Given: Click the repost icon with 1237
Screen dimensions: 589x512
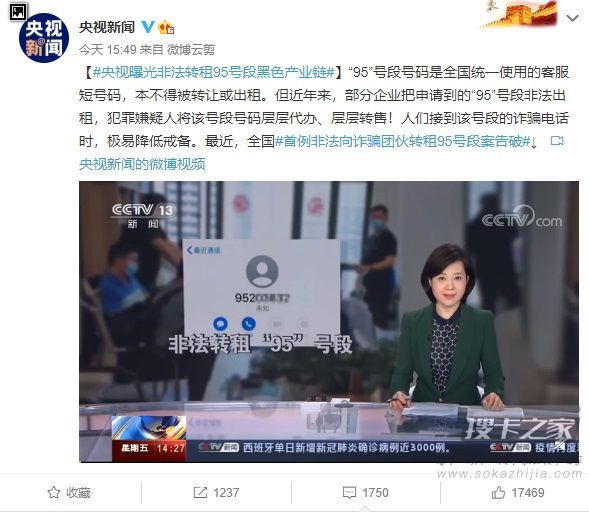Looking at the screenshot, I should tap(200, 492).
